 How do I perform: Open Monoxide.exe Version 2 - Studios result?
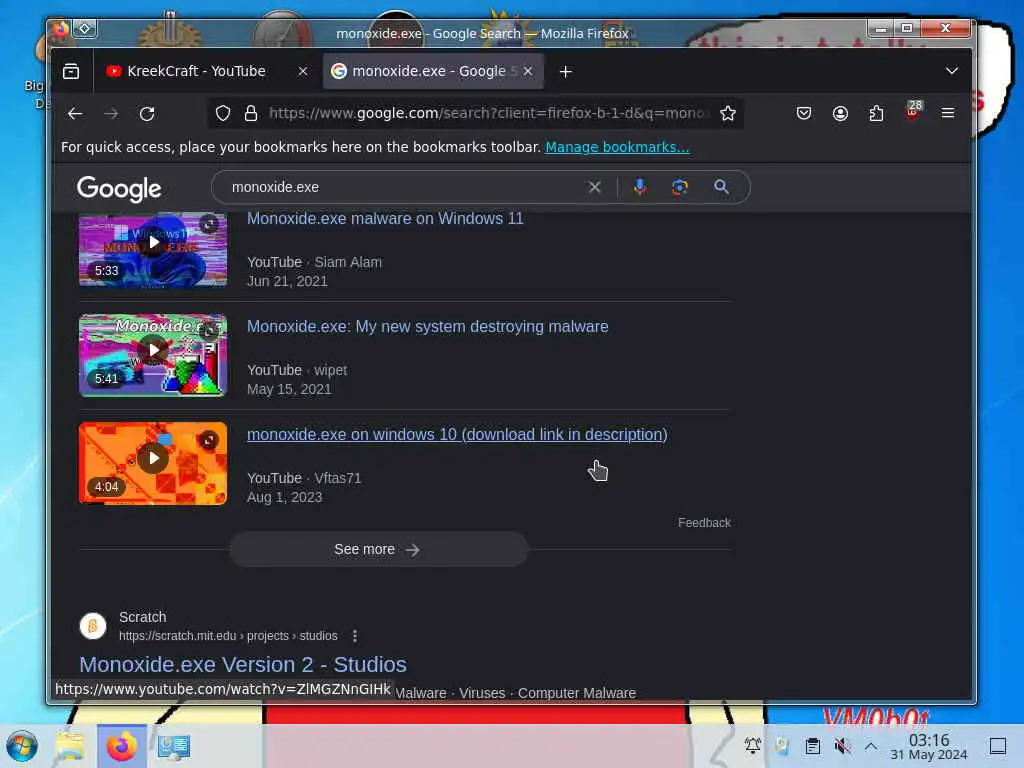click(243, 664)
